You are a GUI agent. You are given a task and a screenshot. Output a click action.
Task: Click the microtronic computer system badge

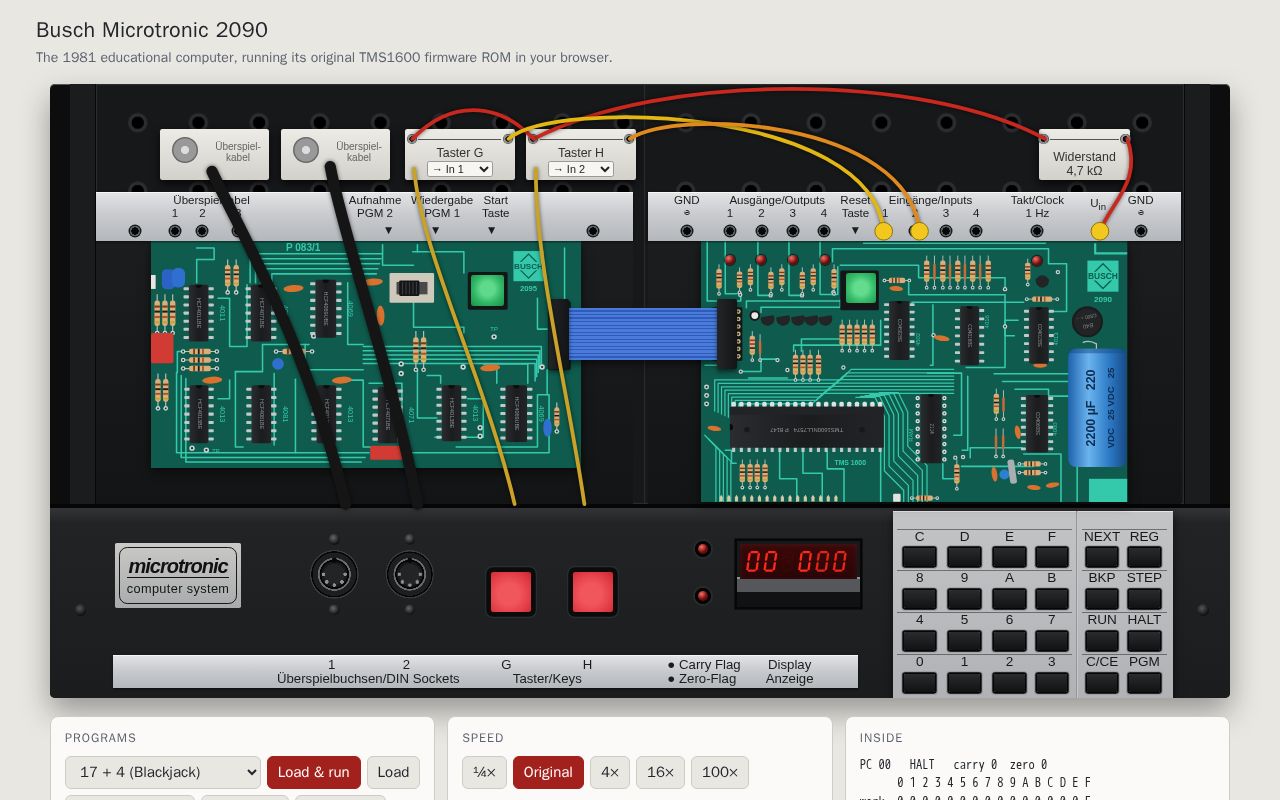pos(178,576)
